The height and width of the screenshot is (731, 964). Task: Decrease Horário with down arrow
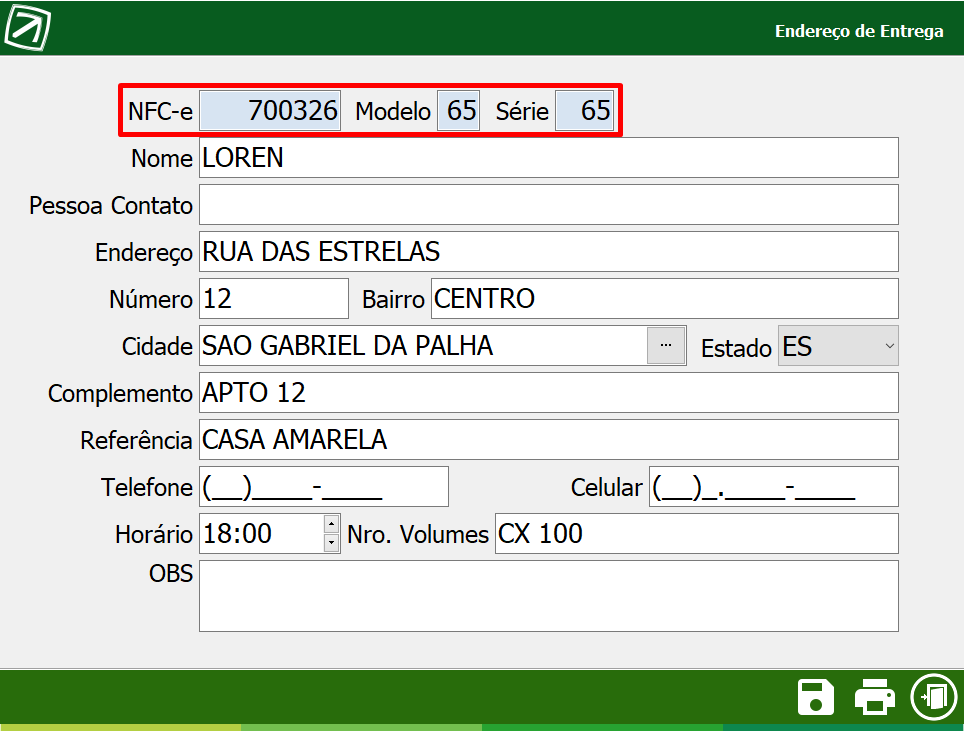coord(331,542)
